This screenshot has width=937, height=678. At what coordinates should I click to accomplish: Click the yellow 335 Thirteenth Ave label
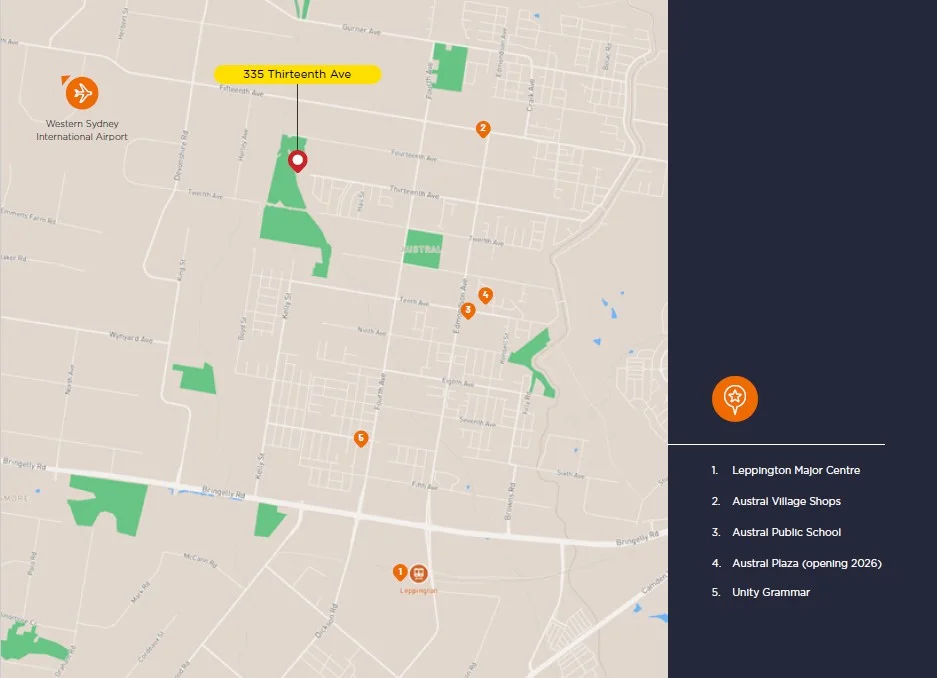[x=297, y=74]
